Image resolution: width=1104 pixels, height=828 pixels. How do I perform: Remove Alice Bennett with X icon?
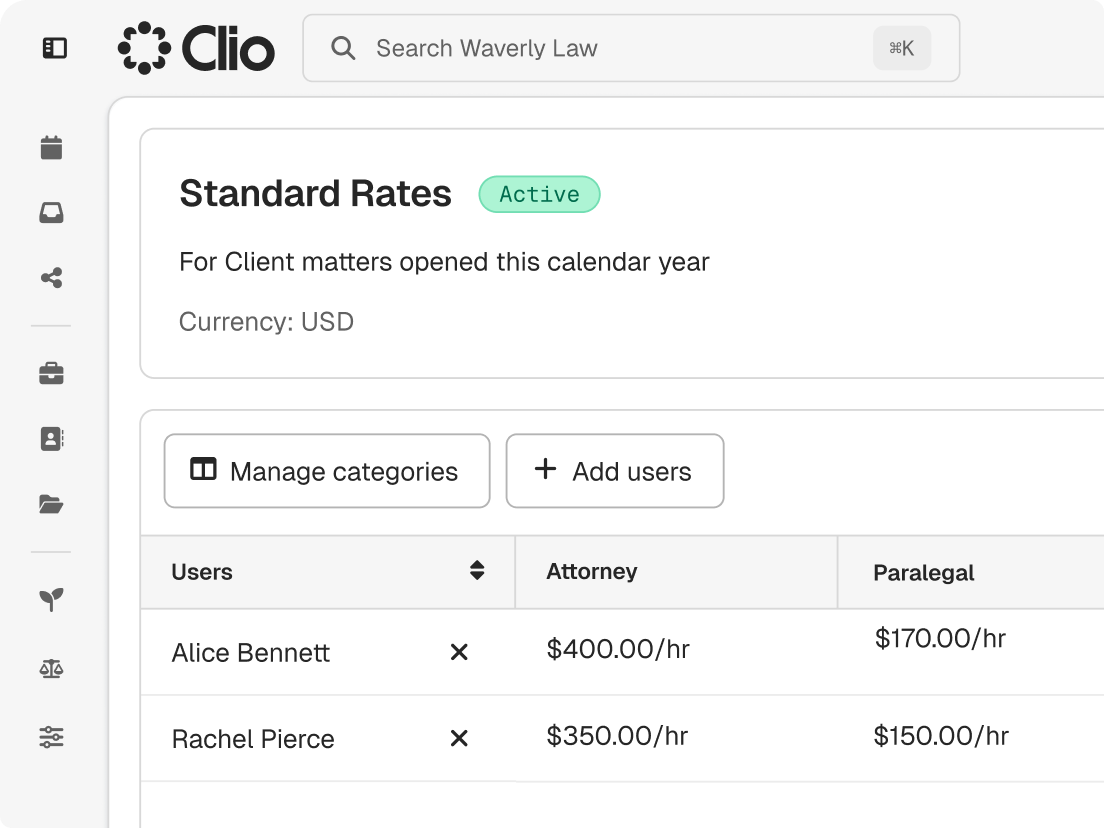pyautogui.click(x=459, y=652)
